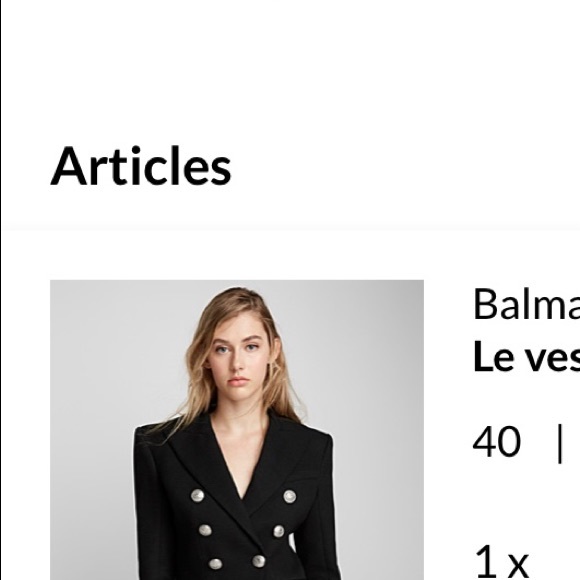Select the size 40 label

tap(497, 441)
